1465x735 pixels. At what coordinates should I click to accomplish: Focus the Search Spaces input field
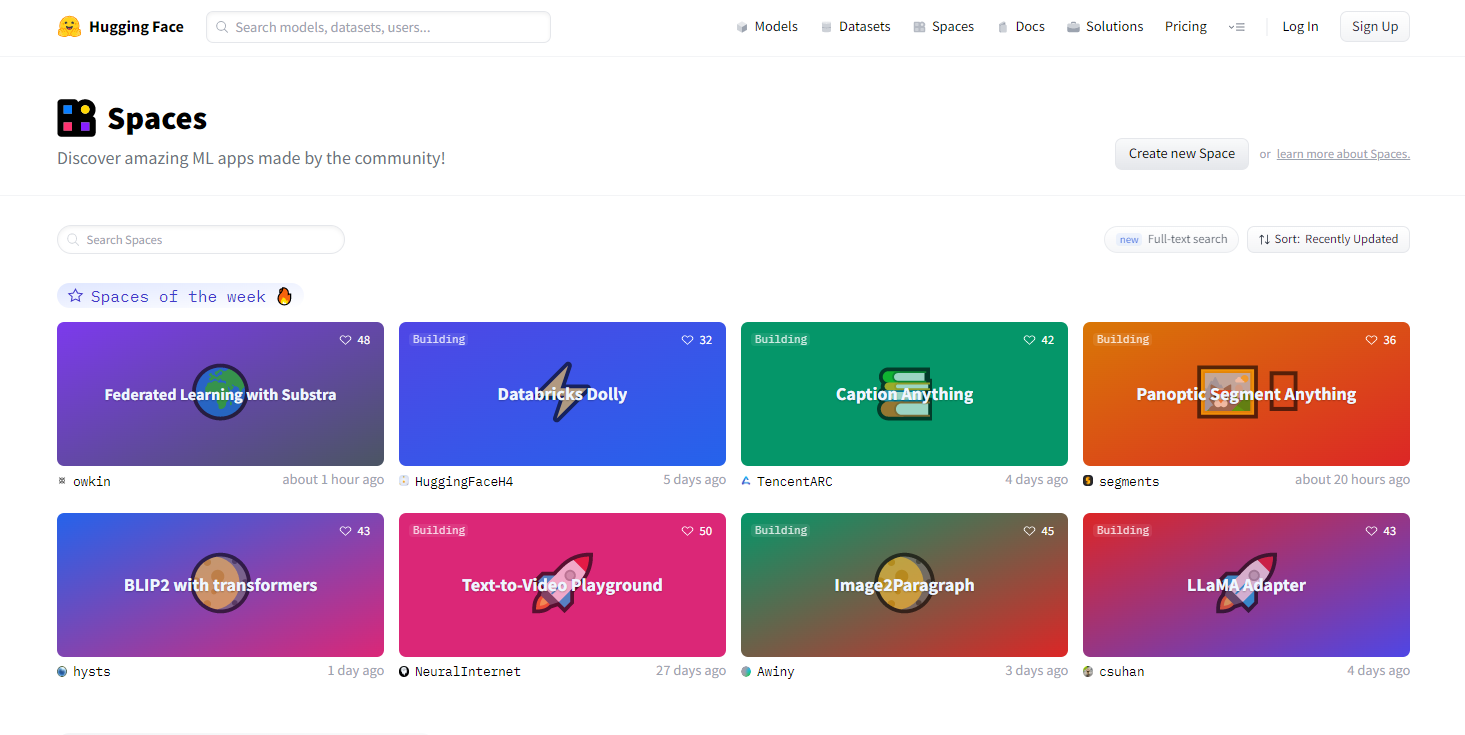point(201,240)
